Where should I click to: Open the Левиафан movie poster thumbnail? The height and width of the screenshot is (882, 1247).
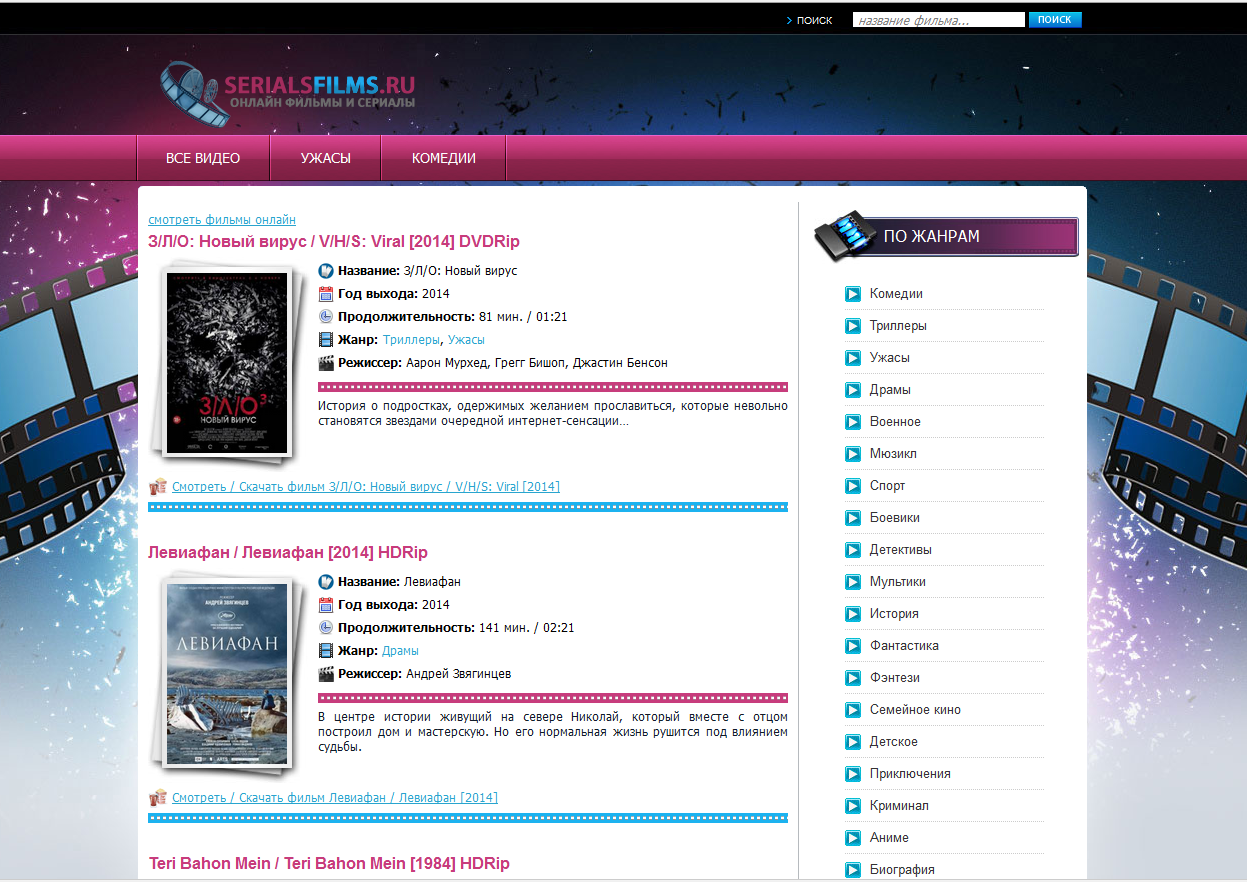coord(226,675)
